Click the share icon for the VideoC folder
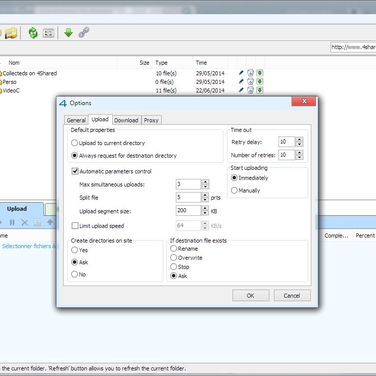This screenshot has height=376, width=376. [x=250, y=90]
